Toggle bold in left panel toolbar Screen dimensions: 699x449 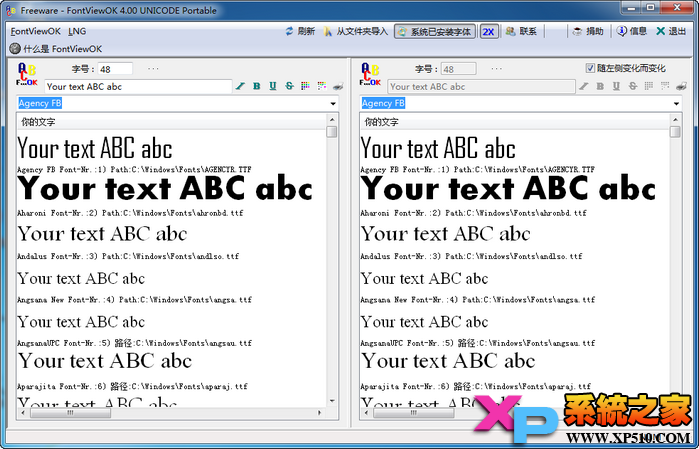257,86
